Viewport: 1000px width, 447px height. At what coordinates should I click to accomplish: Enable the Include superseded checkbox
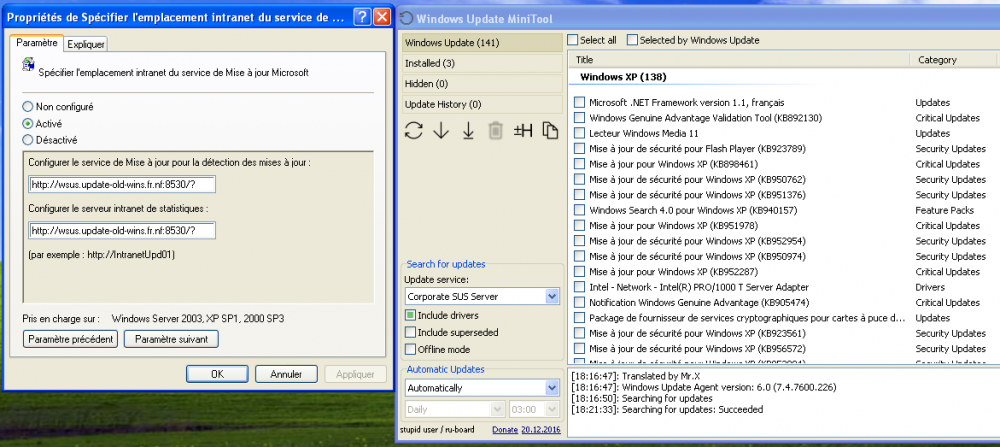tap(410, 332)
